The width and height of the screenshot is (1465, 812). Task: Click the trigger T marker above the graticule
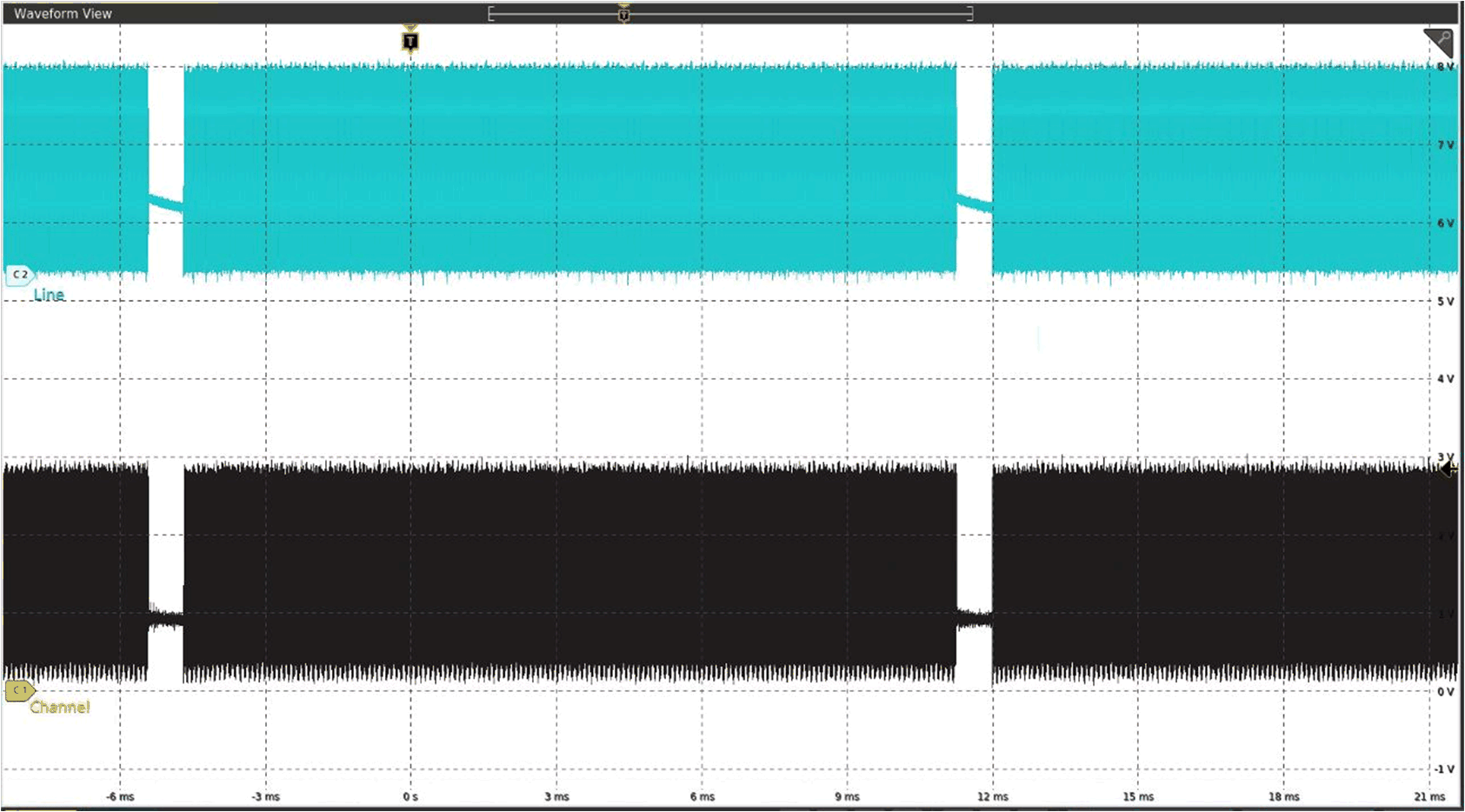409,40
